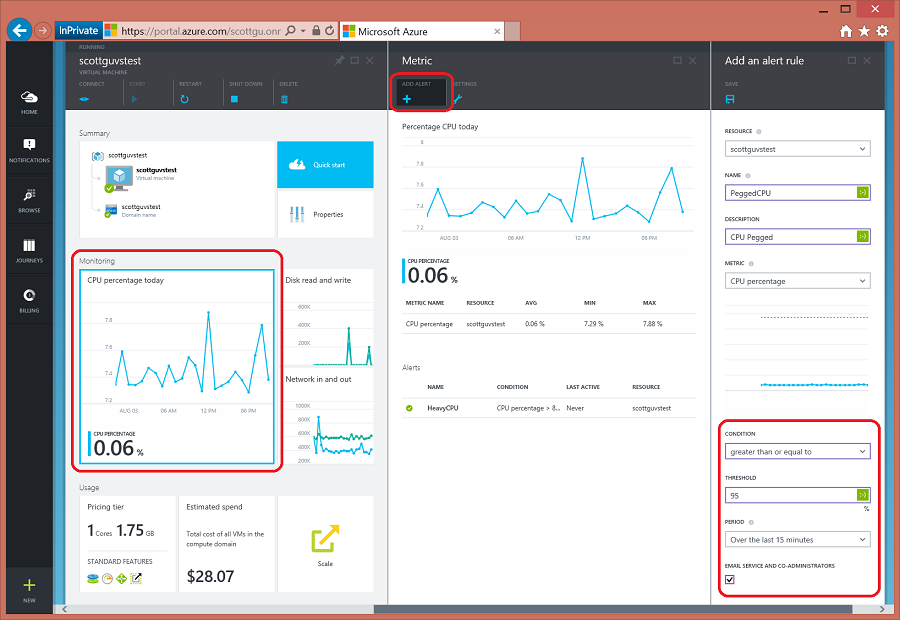Click the Delete VM trash icon
Image resolution: width=900 pixels, height=620 pixels.
[x=284, y=99]
